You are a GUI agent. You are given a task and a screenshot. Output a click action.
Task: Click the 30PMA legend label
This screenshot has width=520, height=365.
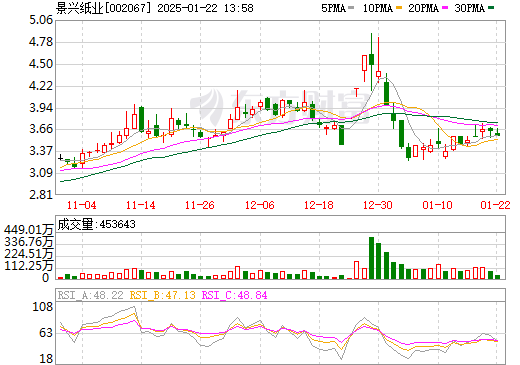[x=469, y=8]
